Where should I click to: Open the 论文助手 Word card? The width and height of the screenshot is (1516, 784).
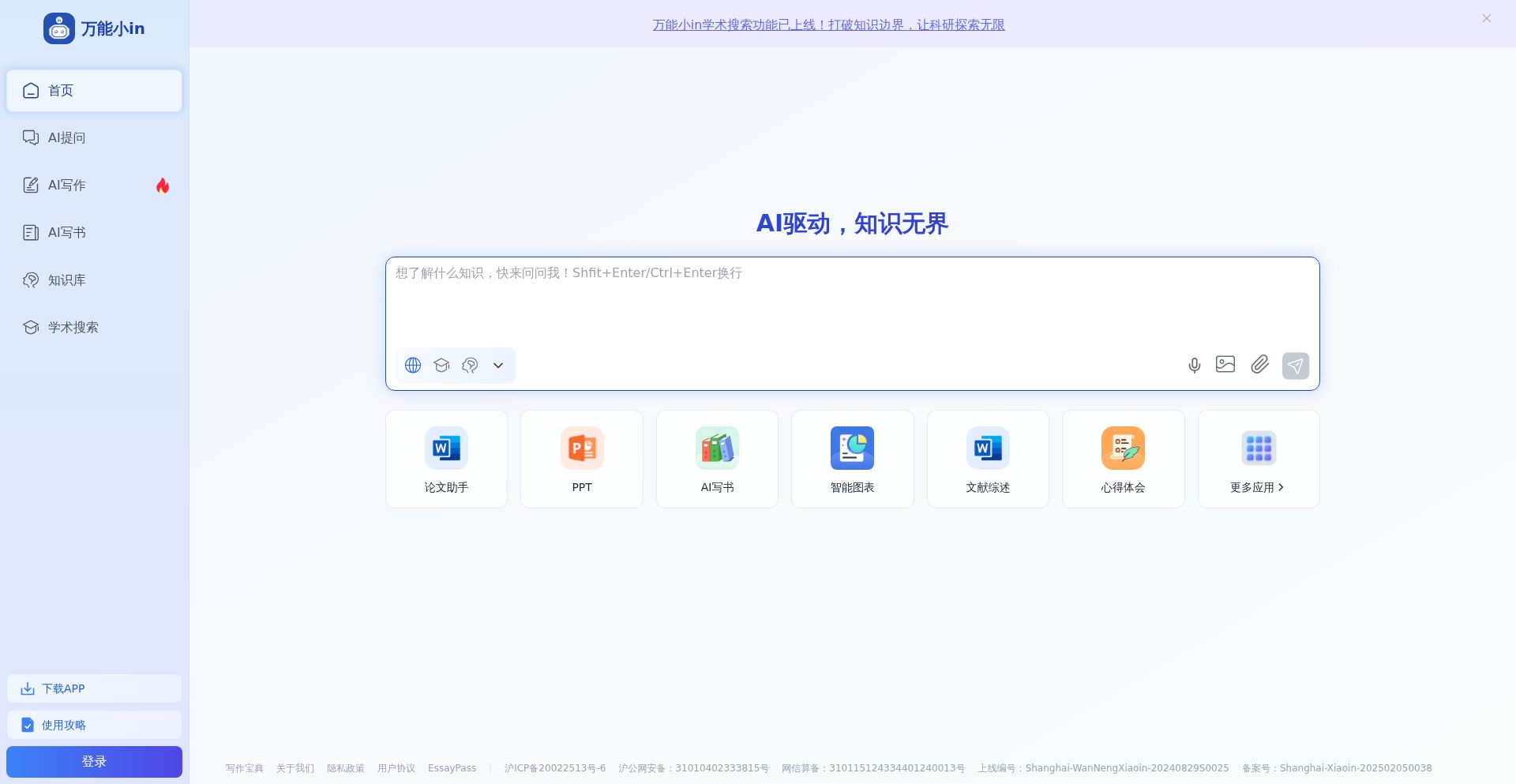point(445,459)
